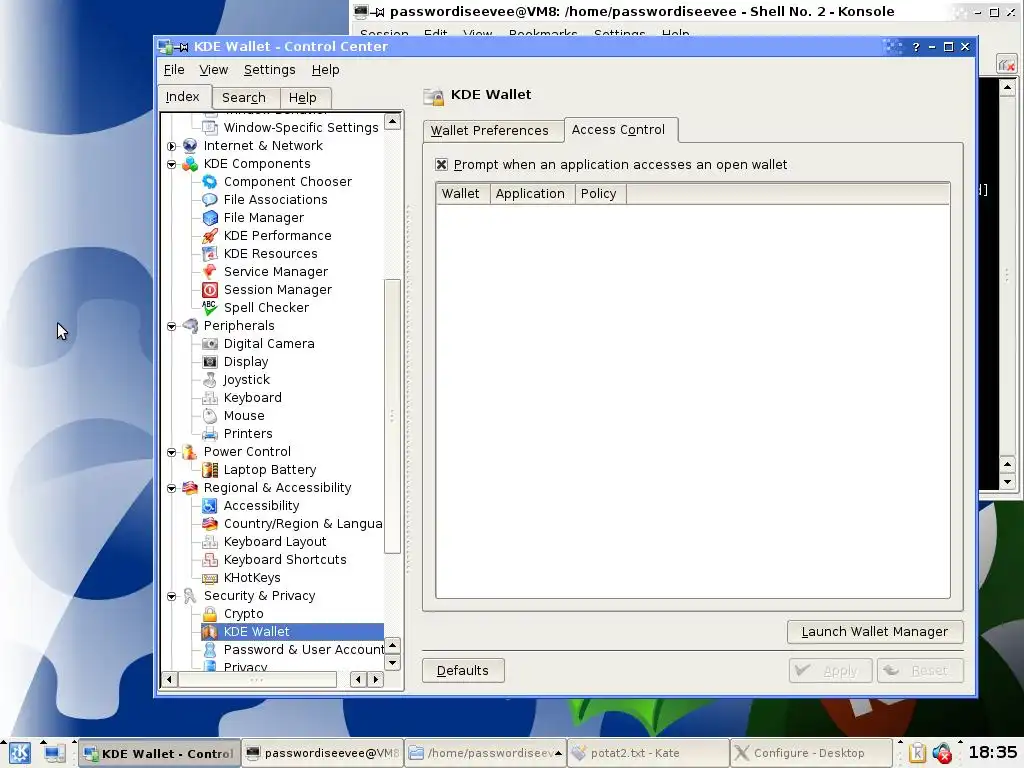The image size is (1024, 768).
Task: Click the taskbar clock showing 18:35
Action: point(993,753)
